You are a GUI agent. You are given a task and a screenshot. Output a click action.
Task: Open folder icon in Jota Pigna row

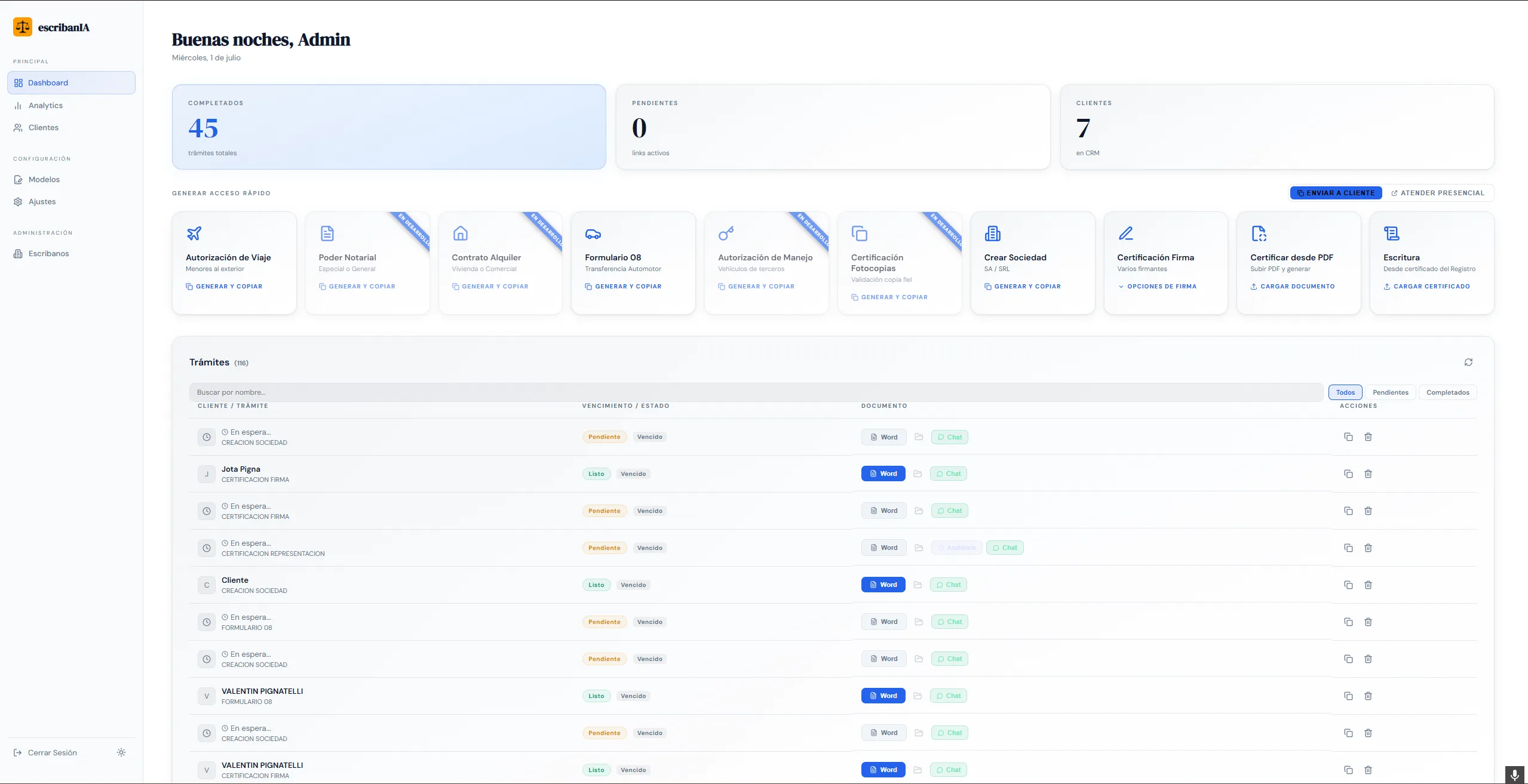[918, 474]
